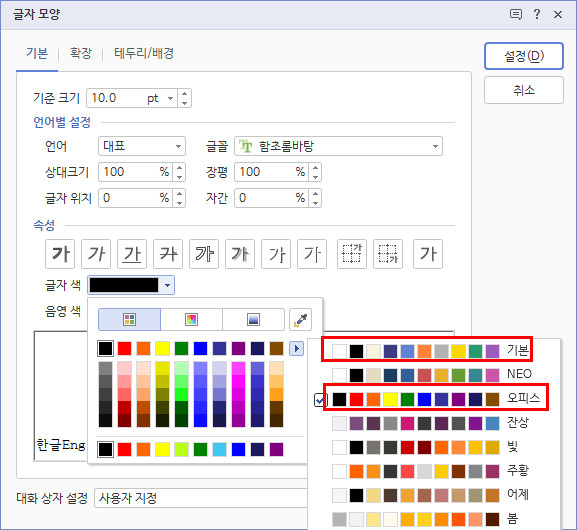Screen dimensions: 577x530
Task: Expand color theme list arrow
Action: [297, 349]
